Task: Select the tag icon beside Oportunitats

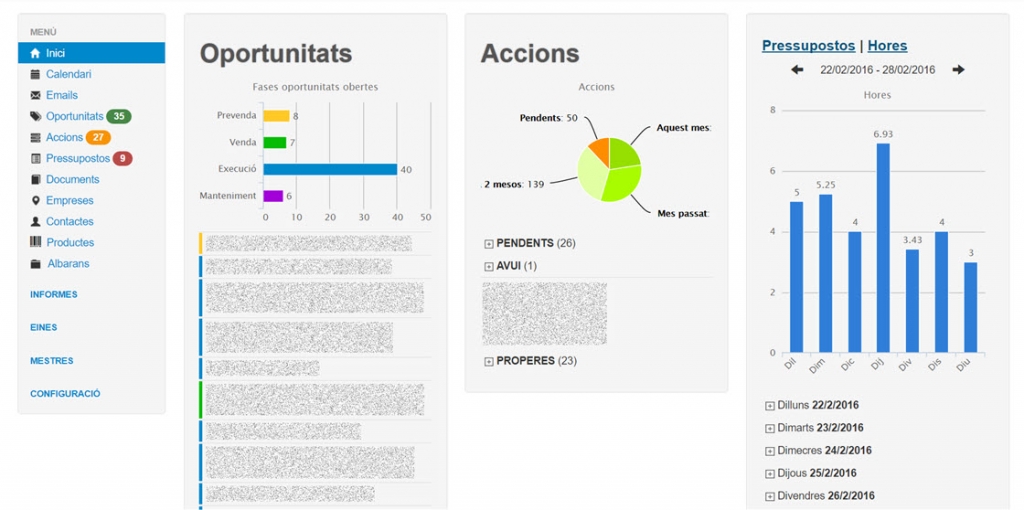Action: click(x=35, y=117)
